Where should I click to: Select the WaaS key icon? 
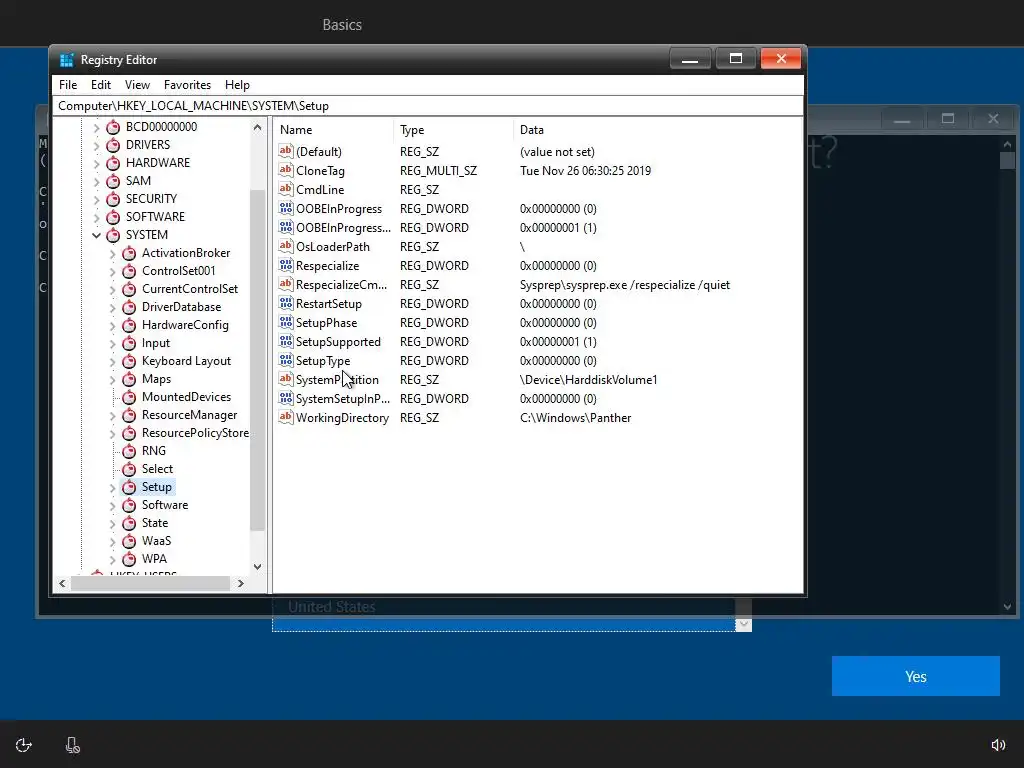point(129,541)
